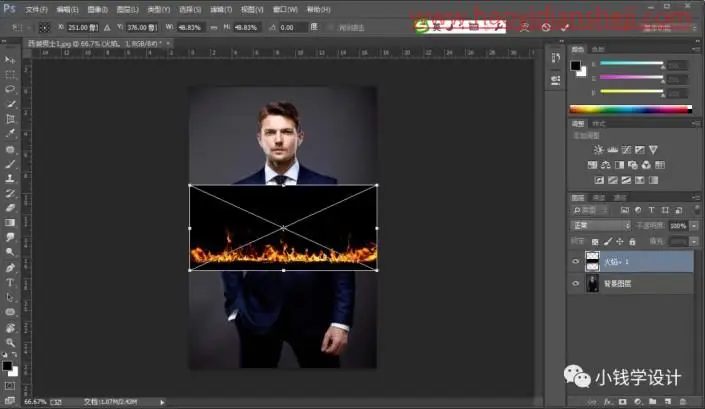Toggle warp mode in options bar
Image resolution: width=705 pixels, height=409 pixels.
(x=524, y=27)
